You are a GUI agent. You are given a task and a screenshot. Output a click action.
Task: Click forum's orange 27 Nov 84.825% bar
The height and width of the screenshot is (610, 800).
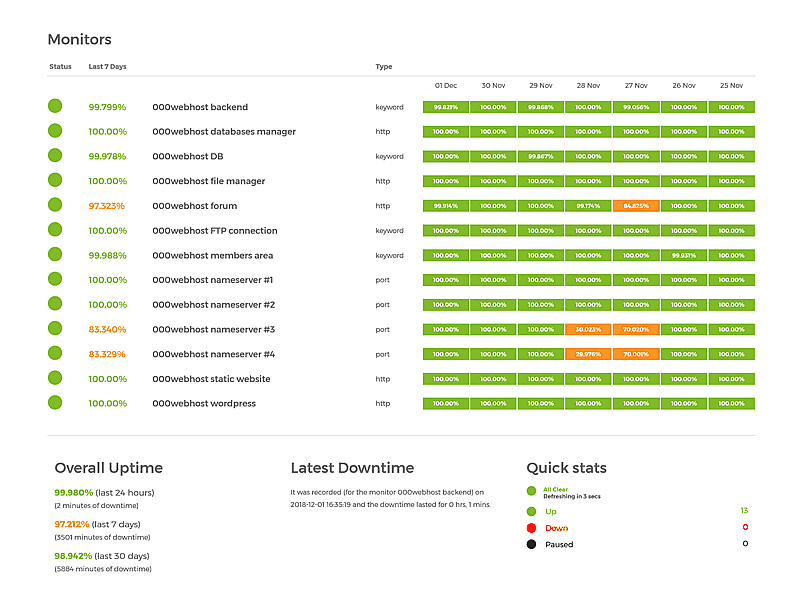pyautogui.click(x=636, y=206)
